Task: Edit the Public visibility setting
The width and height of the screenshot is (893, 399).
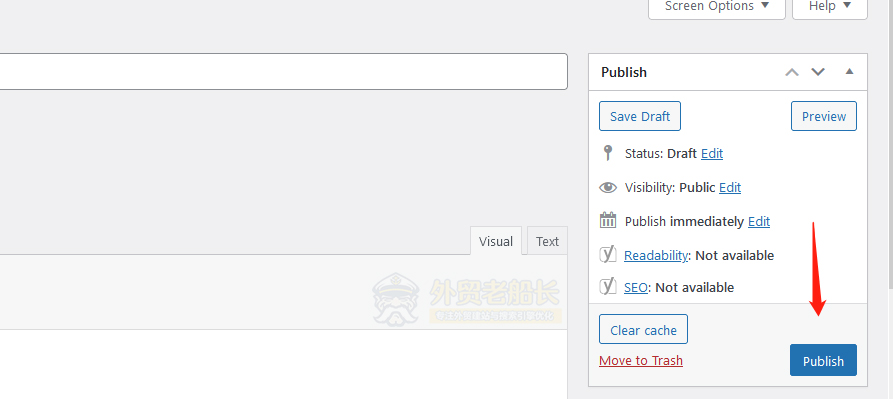Action: coord(730,187)
